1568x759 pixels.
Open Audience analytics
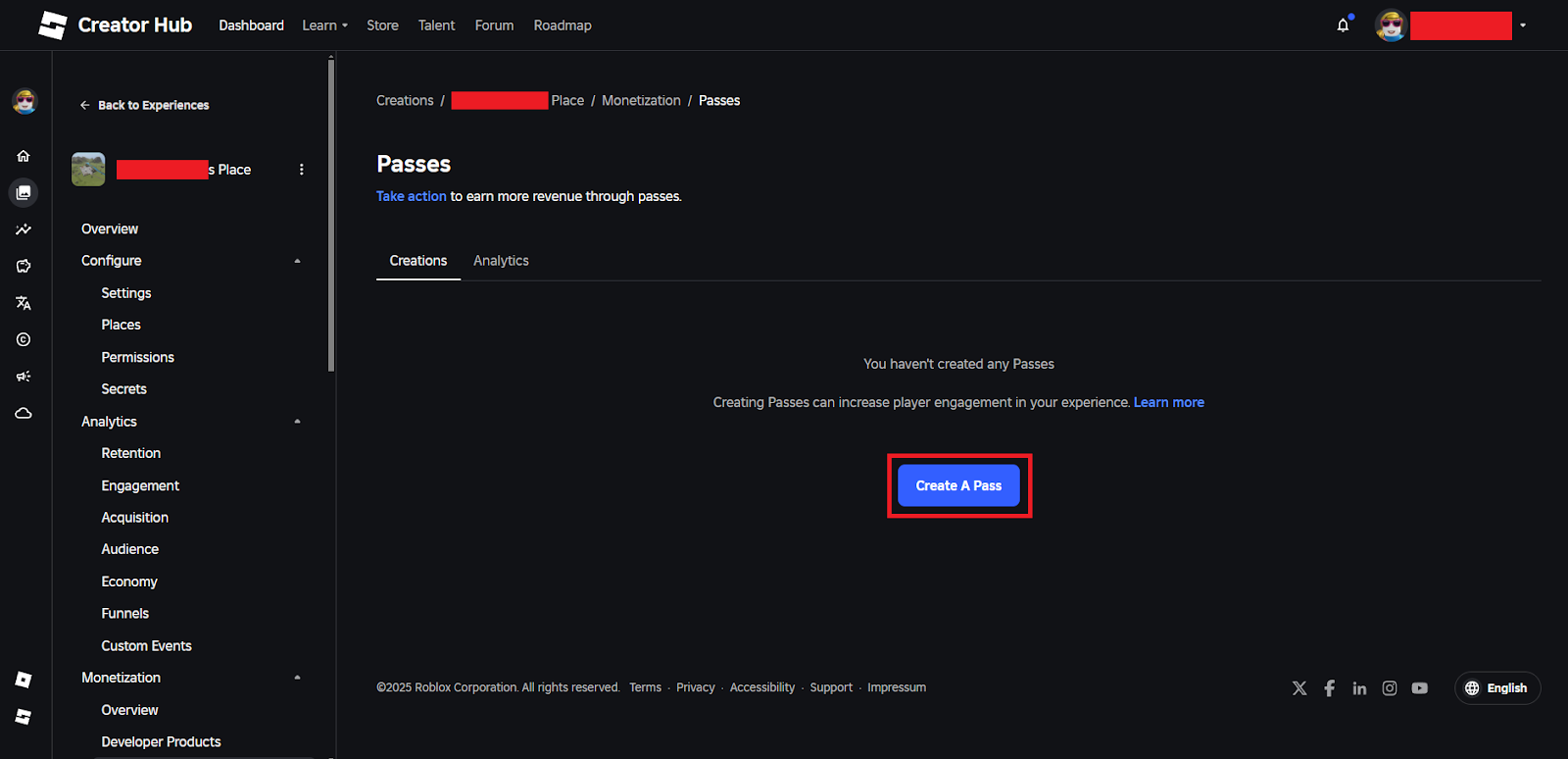[x=130, y=549]
